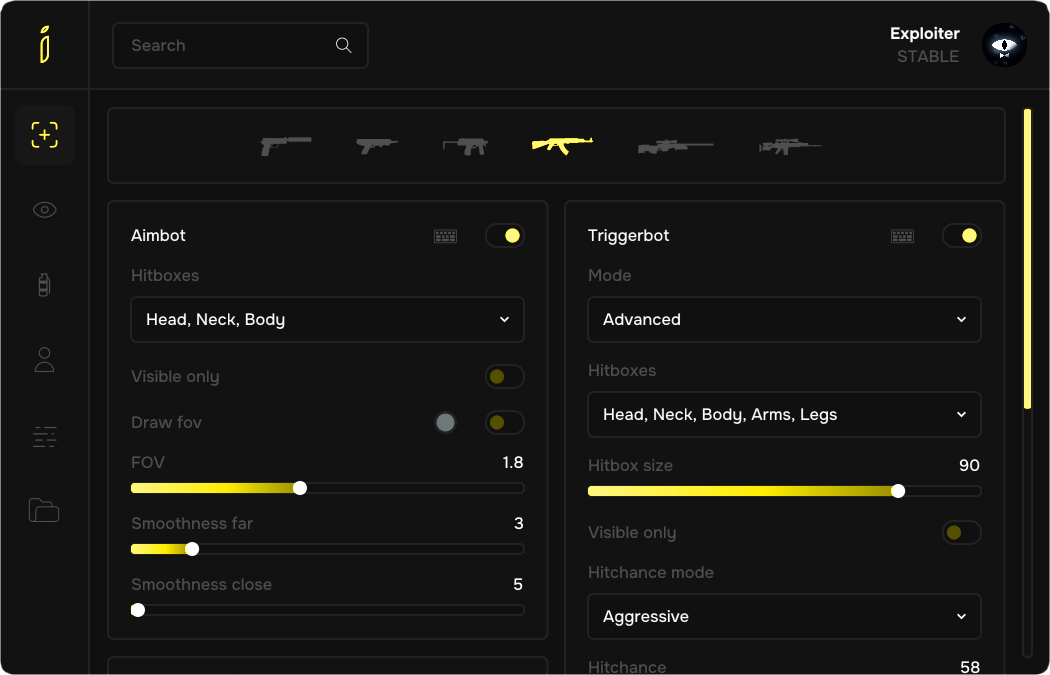Select the silenced pistol weapon category
The width and height of the screenshot is (1050, 675).
pos(285,146)
